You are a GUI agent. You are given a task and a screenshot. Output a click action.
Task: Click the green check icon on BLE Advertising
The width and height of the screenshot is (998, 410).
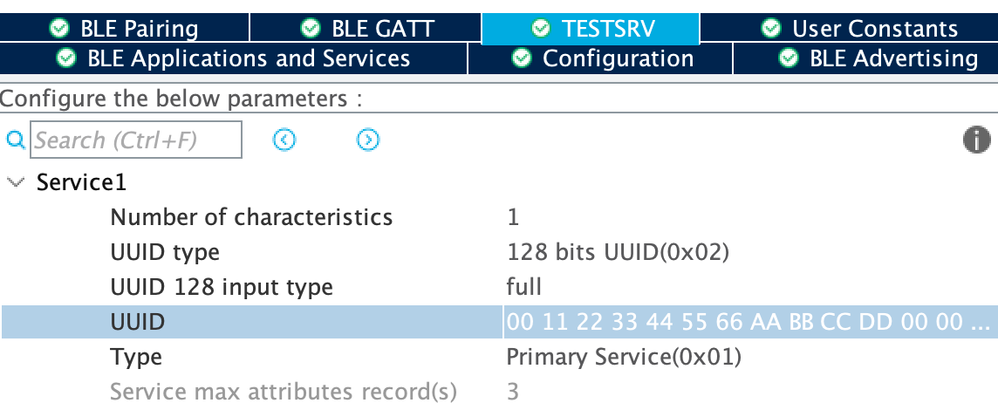[x=790, y=59]
